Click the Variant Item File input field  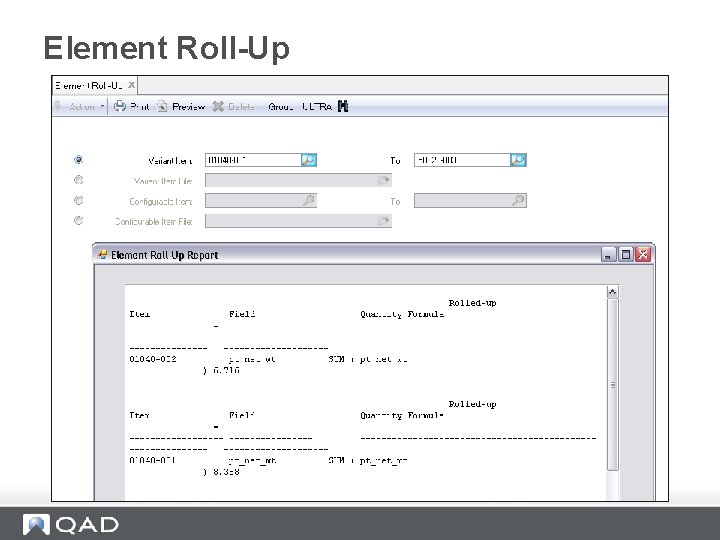point(291,180)
